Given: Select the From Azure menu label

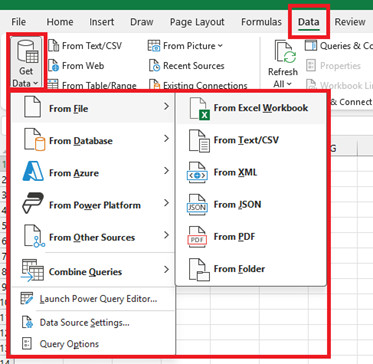Looking at the screenshot, I should point(74,173).
